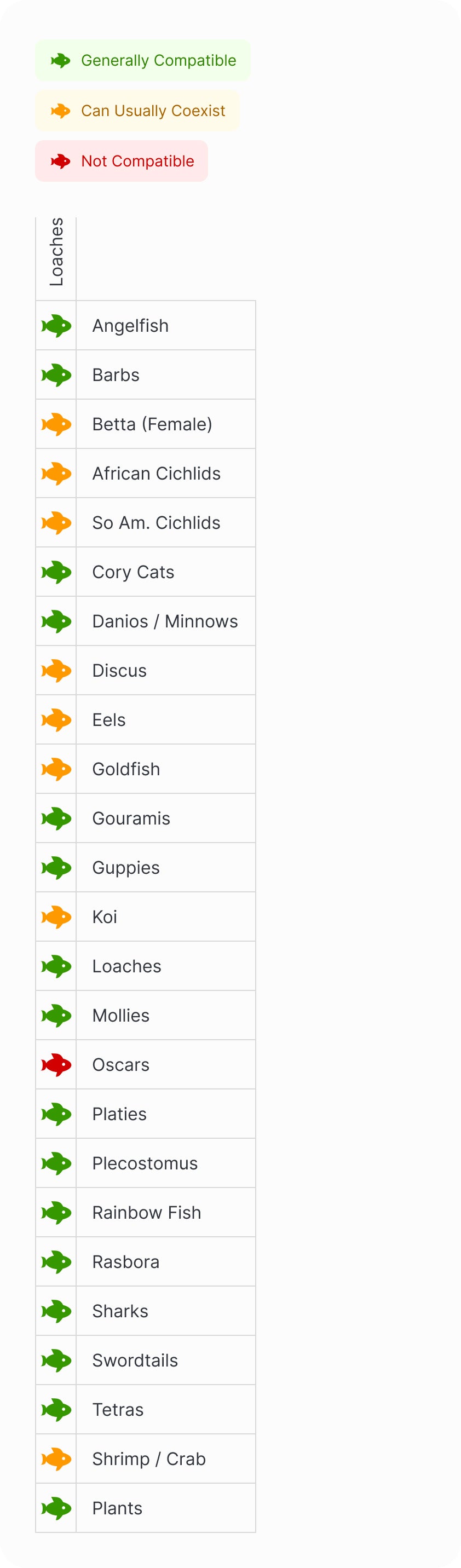Click the red fish icon beside Oscars
Image resolution: width=461 pixels, height=1568 pixels.
point(56,1065)
